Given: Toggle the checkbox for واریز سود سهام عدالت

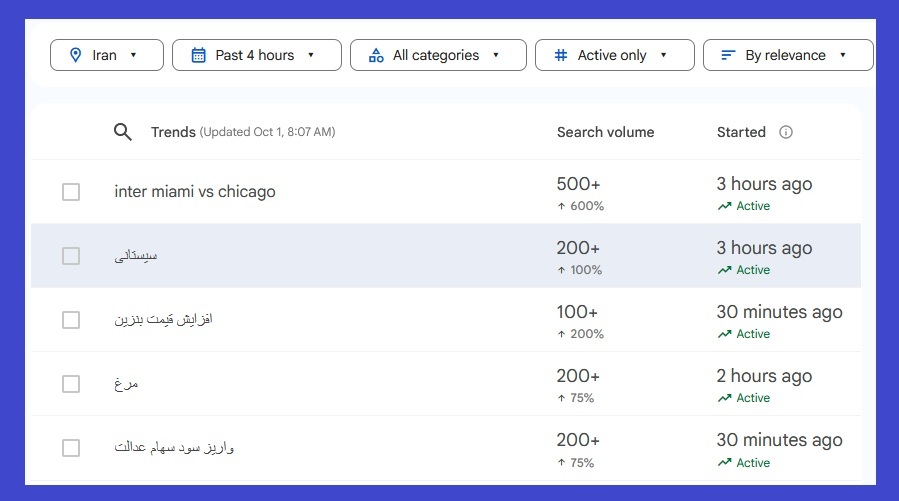Looking at the screenshot, I should [x=71, y=448].
